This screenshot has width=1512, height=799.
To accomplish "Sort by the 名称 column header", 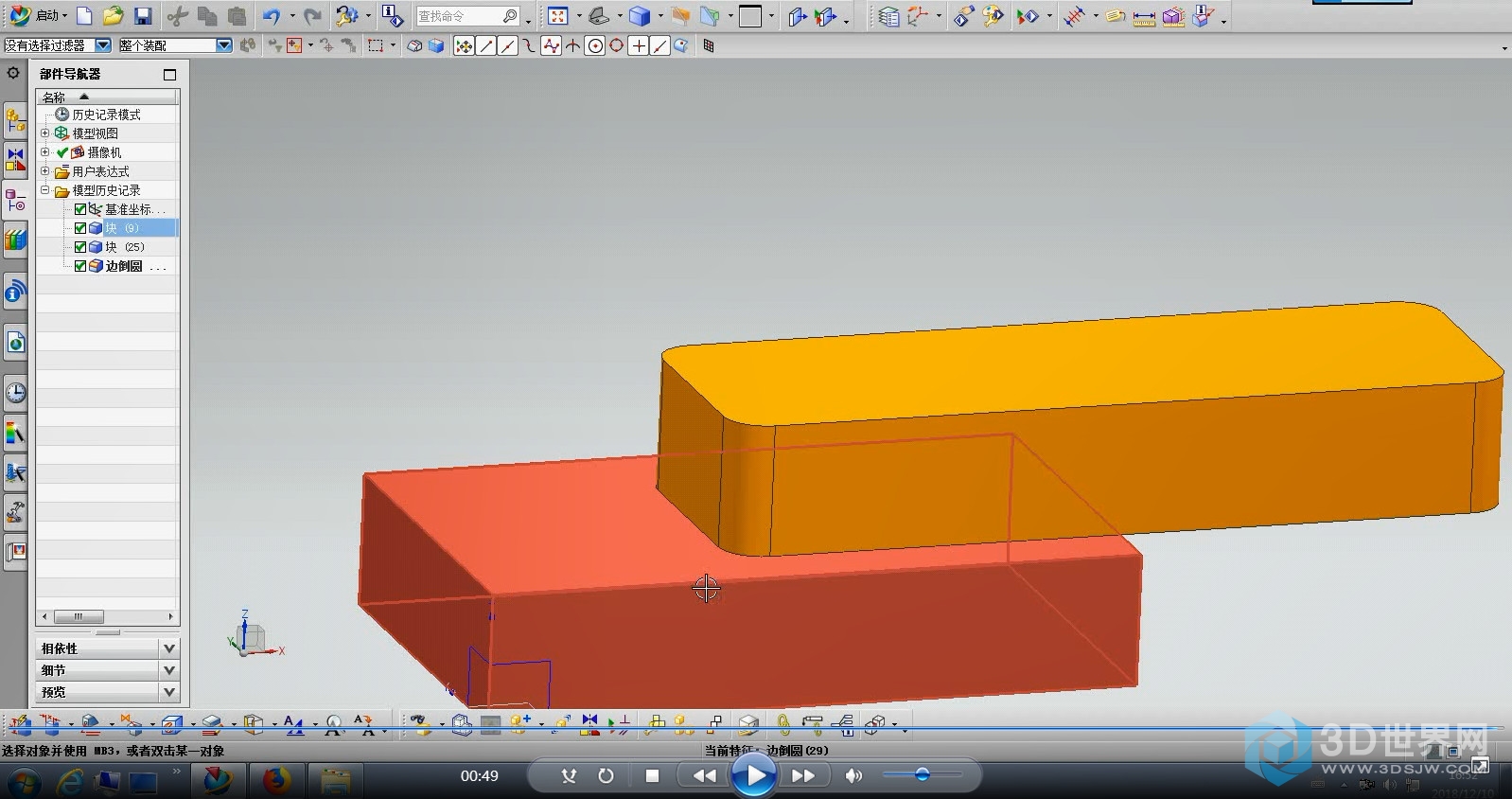I will pos(107,97).
